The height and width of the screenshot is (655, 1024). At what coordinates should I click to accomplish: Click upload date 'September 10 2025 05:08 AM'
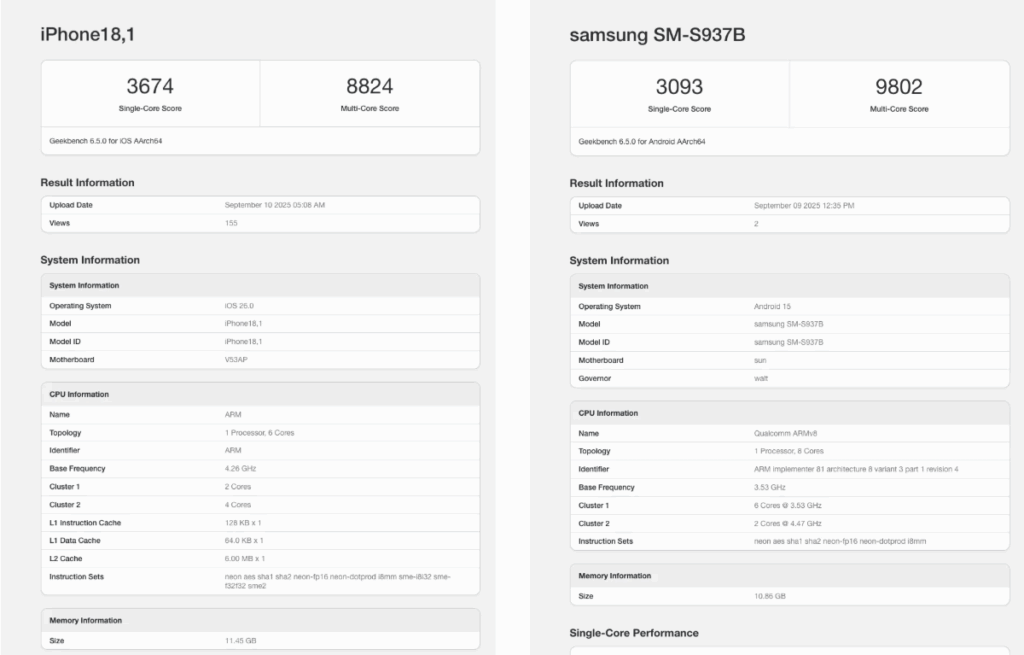pyautogui.click(x=274, y=205)
